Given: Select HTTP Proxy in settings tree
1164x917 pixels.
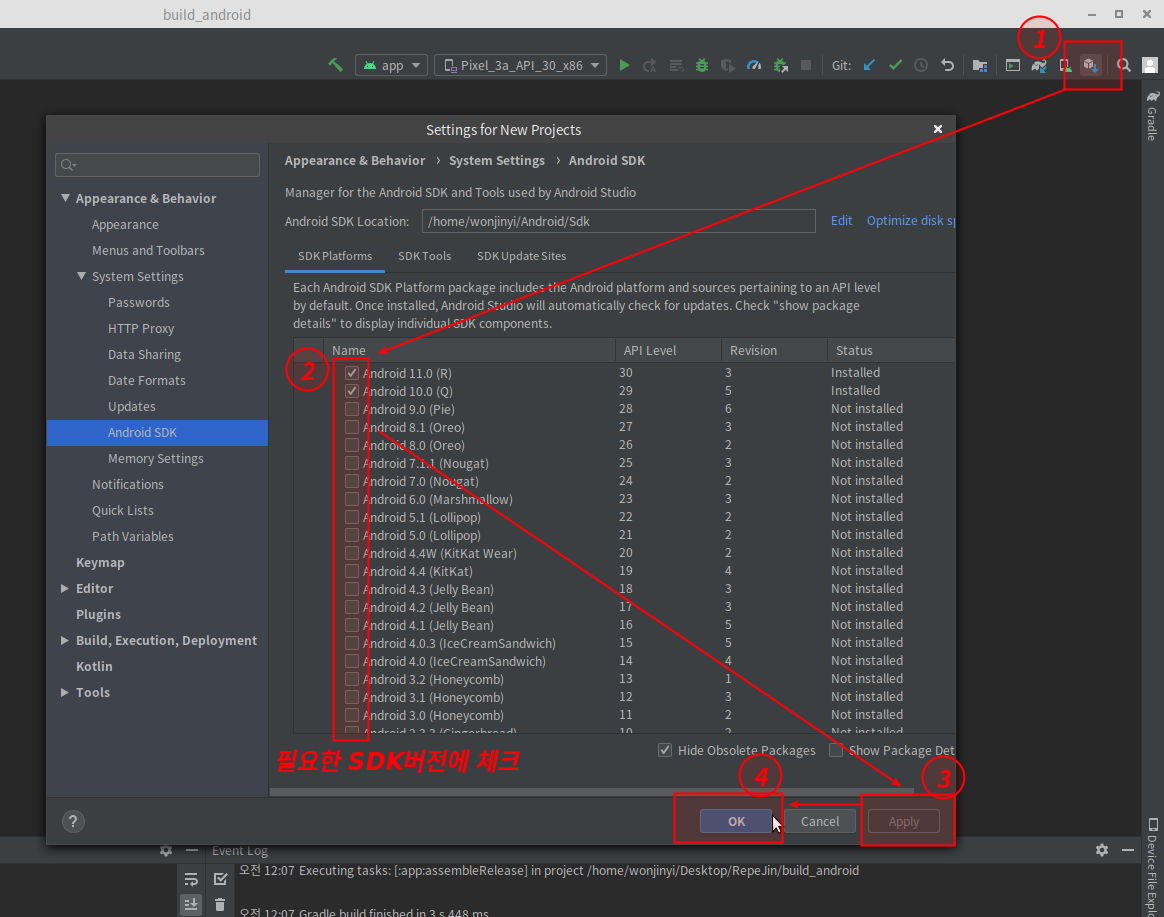Looking at the screenshot, I should 141,328.
